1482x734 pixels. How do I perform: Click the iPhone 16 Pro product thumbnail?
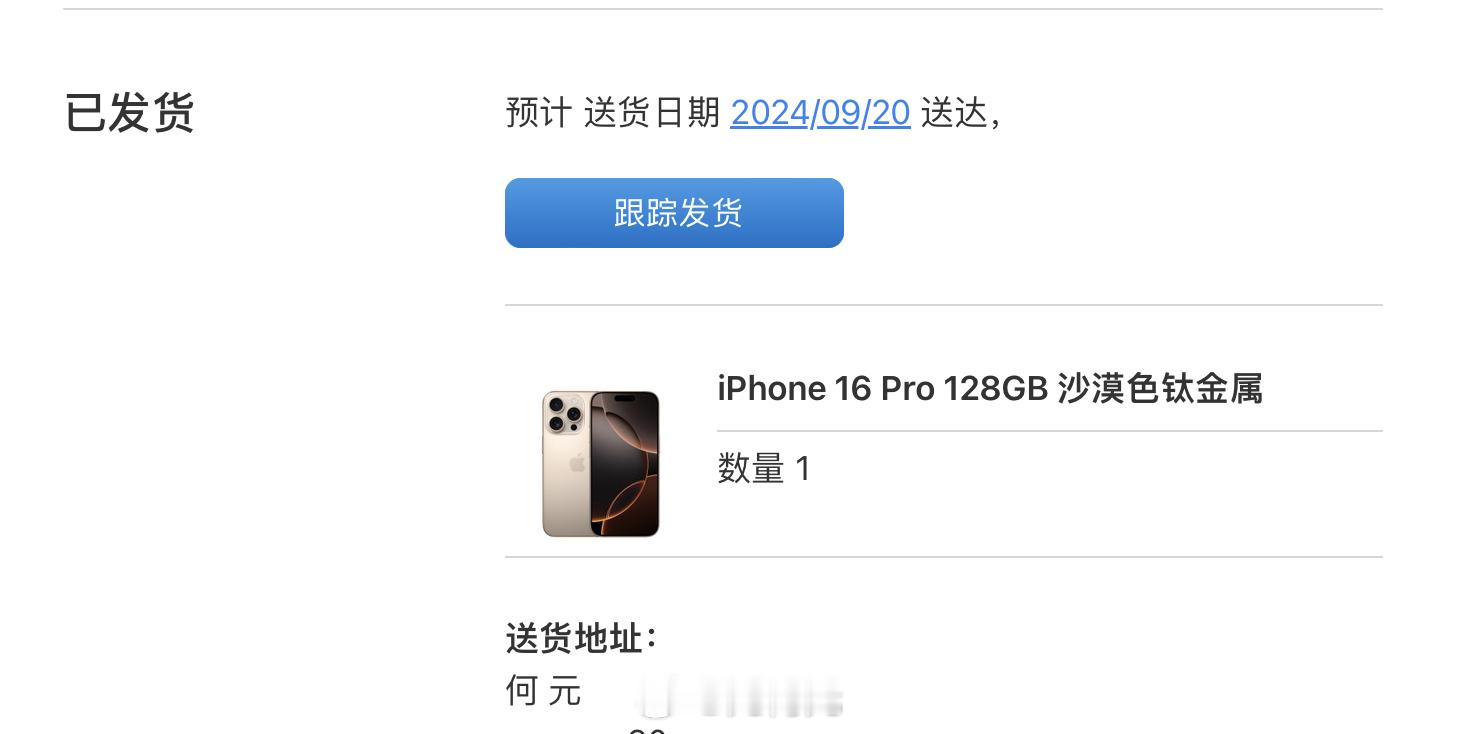601,464
